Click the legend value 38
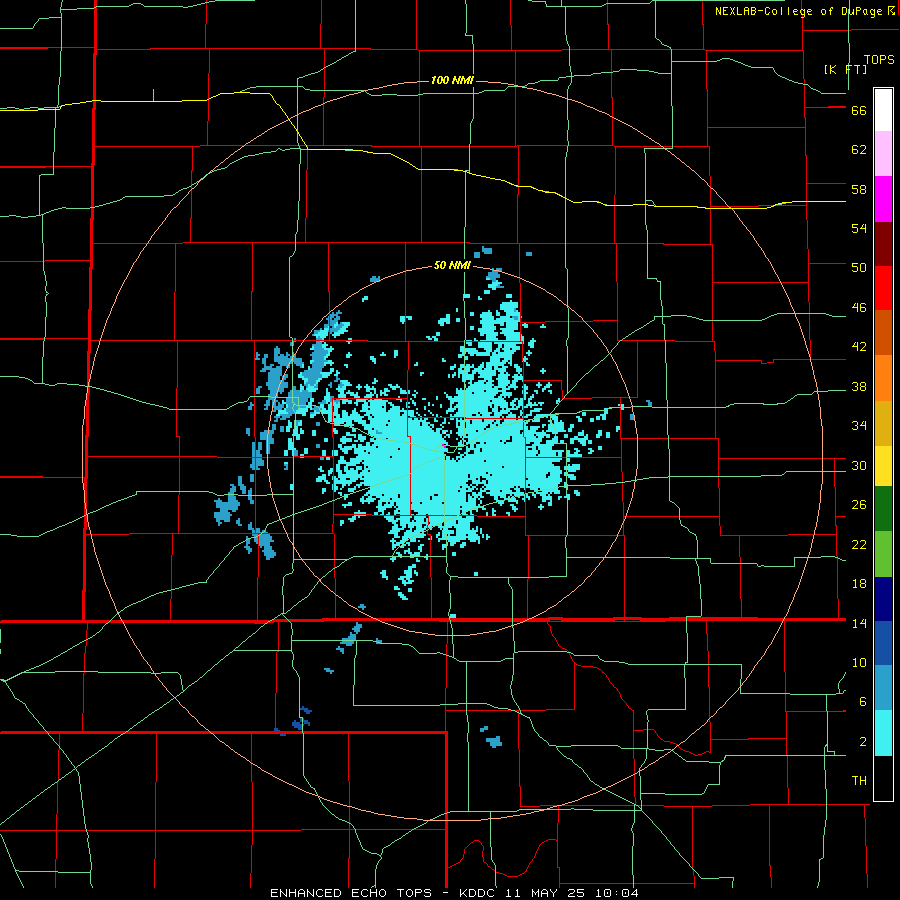Screen dimensions: 900x900 coord(859,386)
